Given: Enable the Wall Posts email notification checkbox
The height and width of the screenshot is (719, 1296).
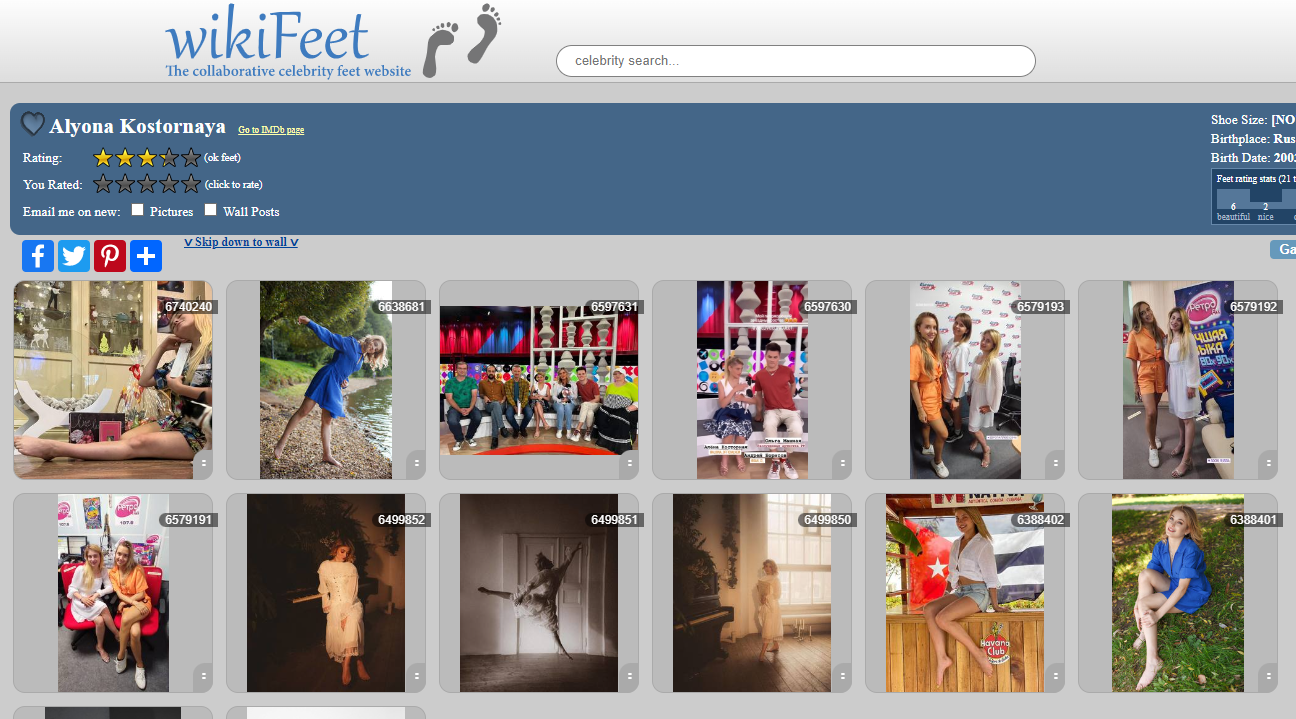Looking at the screenshot, I should point(211,210).
